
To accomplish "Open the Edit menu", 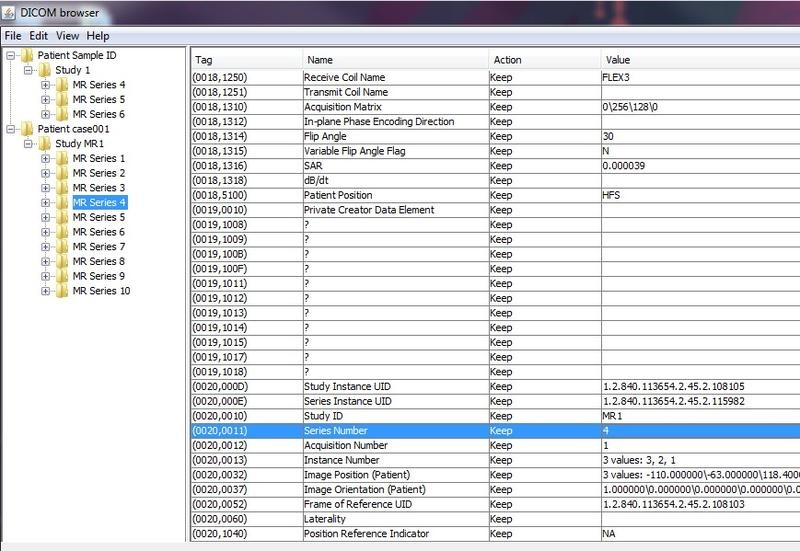I will coord(38,36).
